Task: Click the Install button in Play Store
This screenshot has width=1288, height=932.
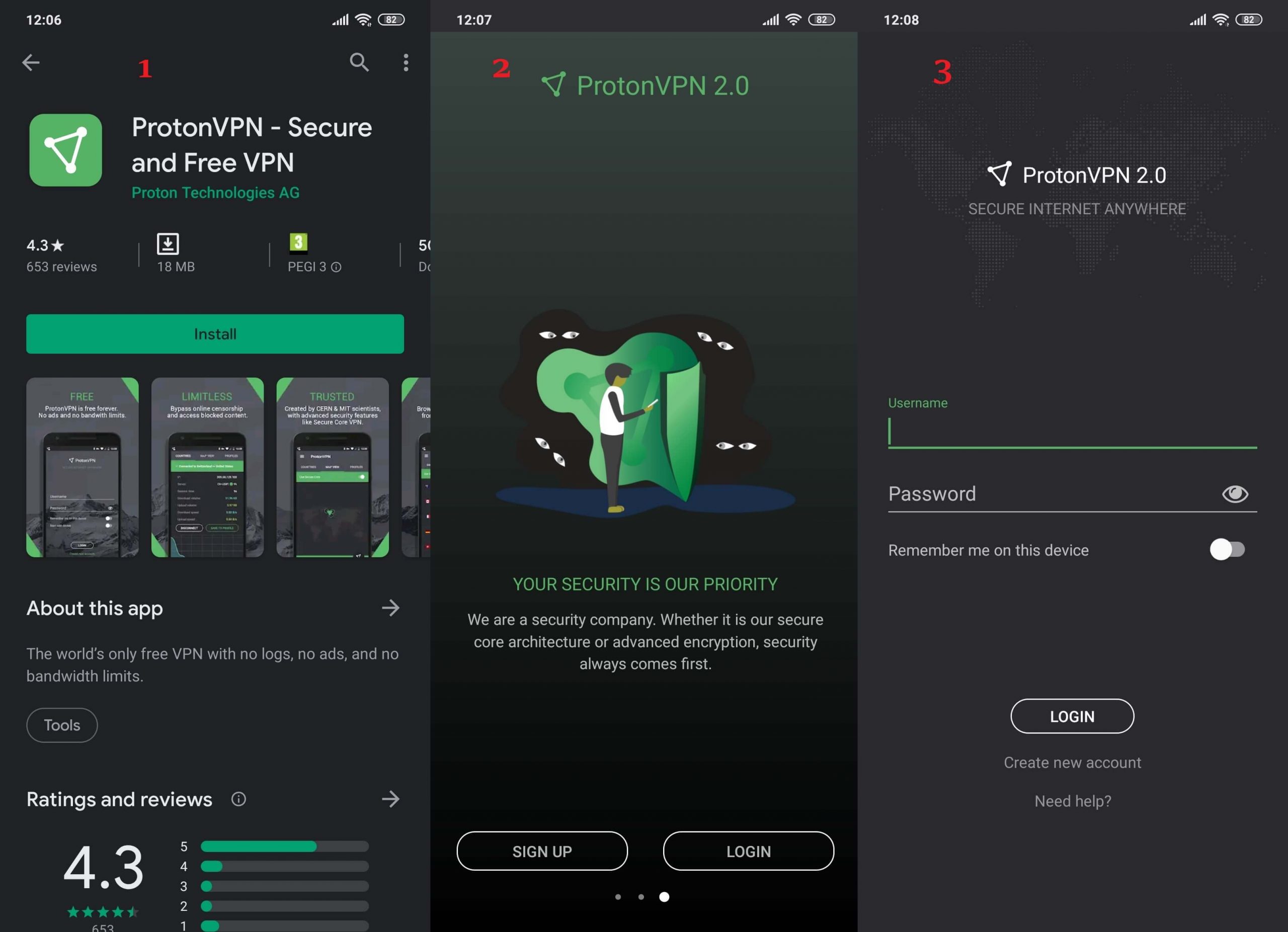Action: tap(214, 333)
